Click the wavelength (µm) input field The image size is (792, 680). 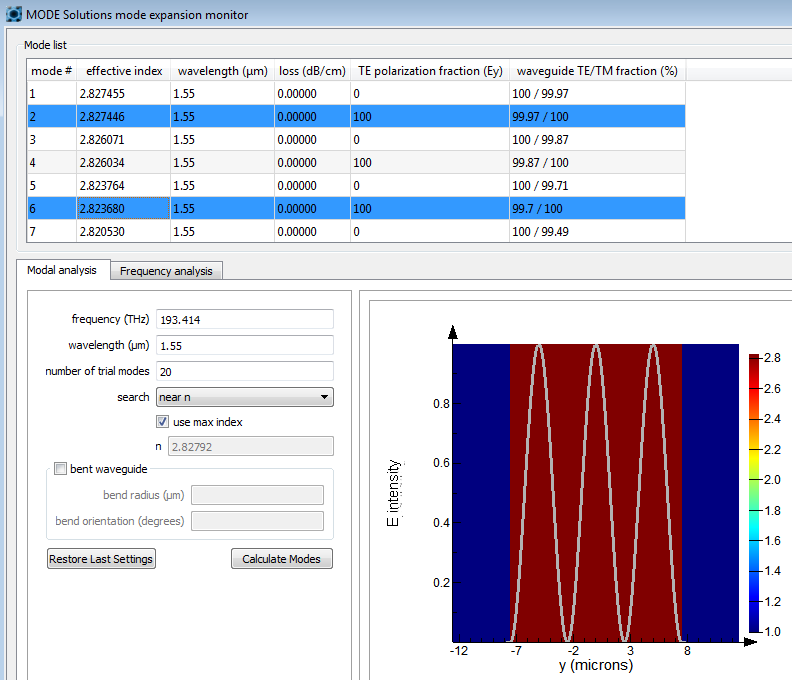tap(244, 346)
